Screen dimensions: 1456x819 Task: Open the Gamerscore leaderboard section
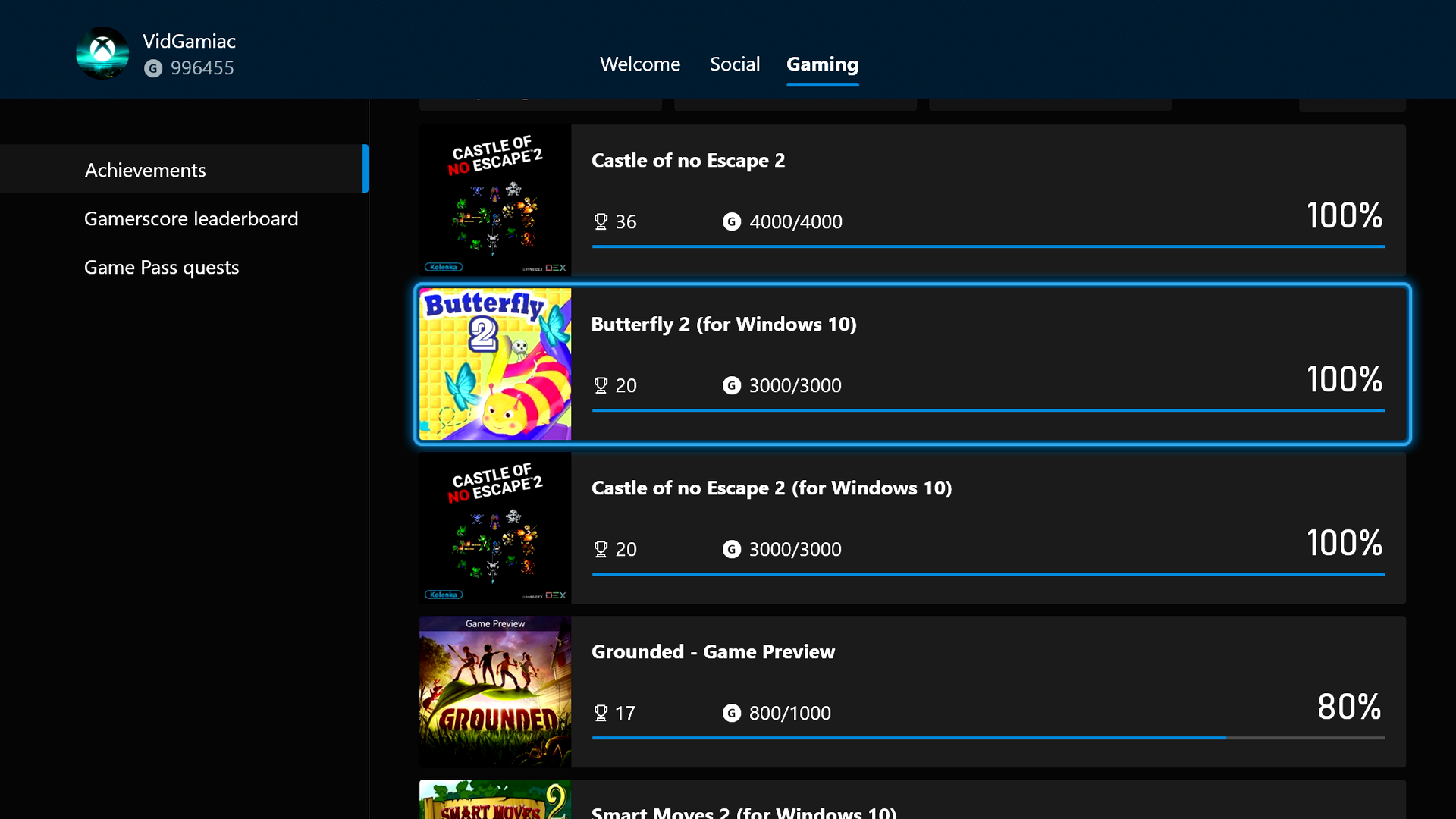coord(190,218)
